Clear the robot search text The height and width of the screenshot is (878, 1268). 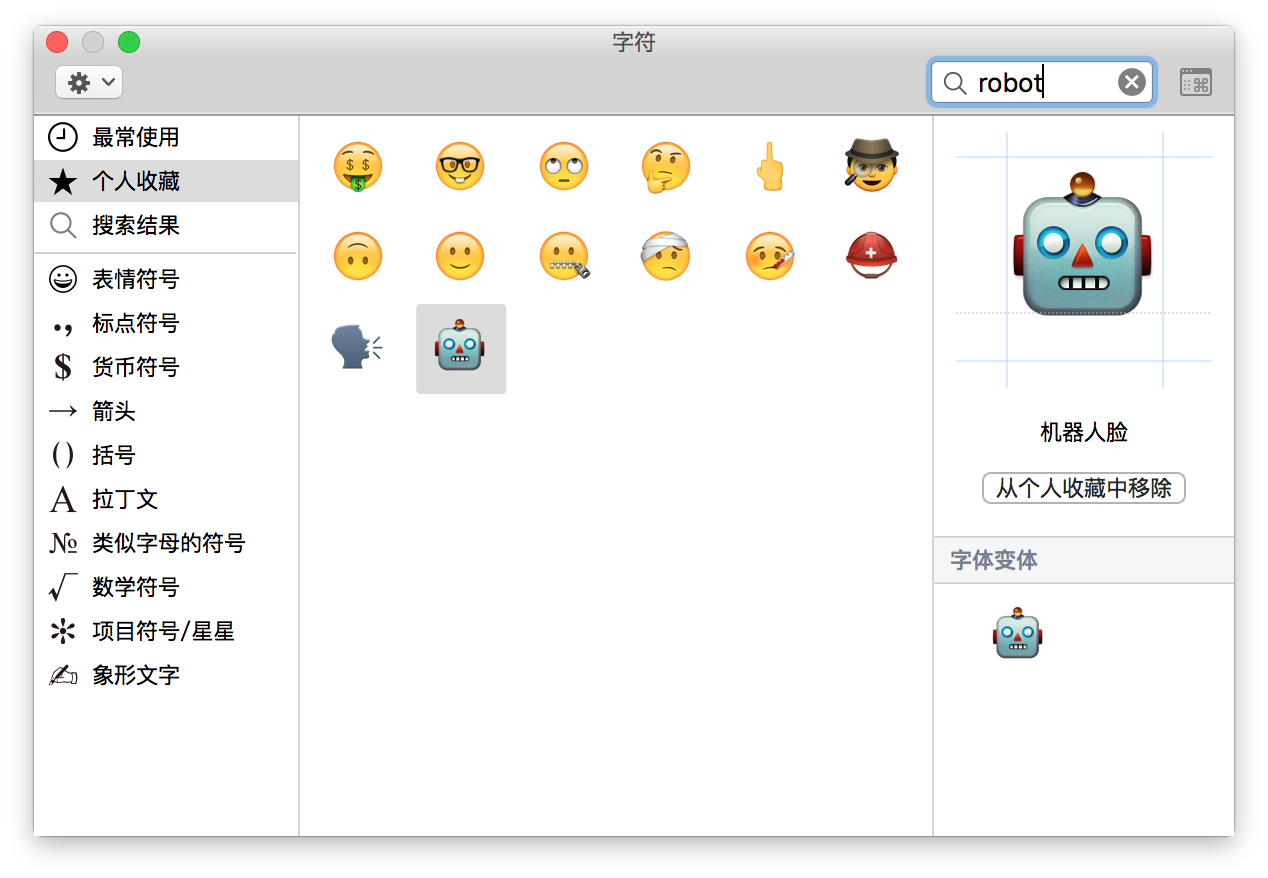(x=1131, y=82)
